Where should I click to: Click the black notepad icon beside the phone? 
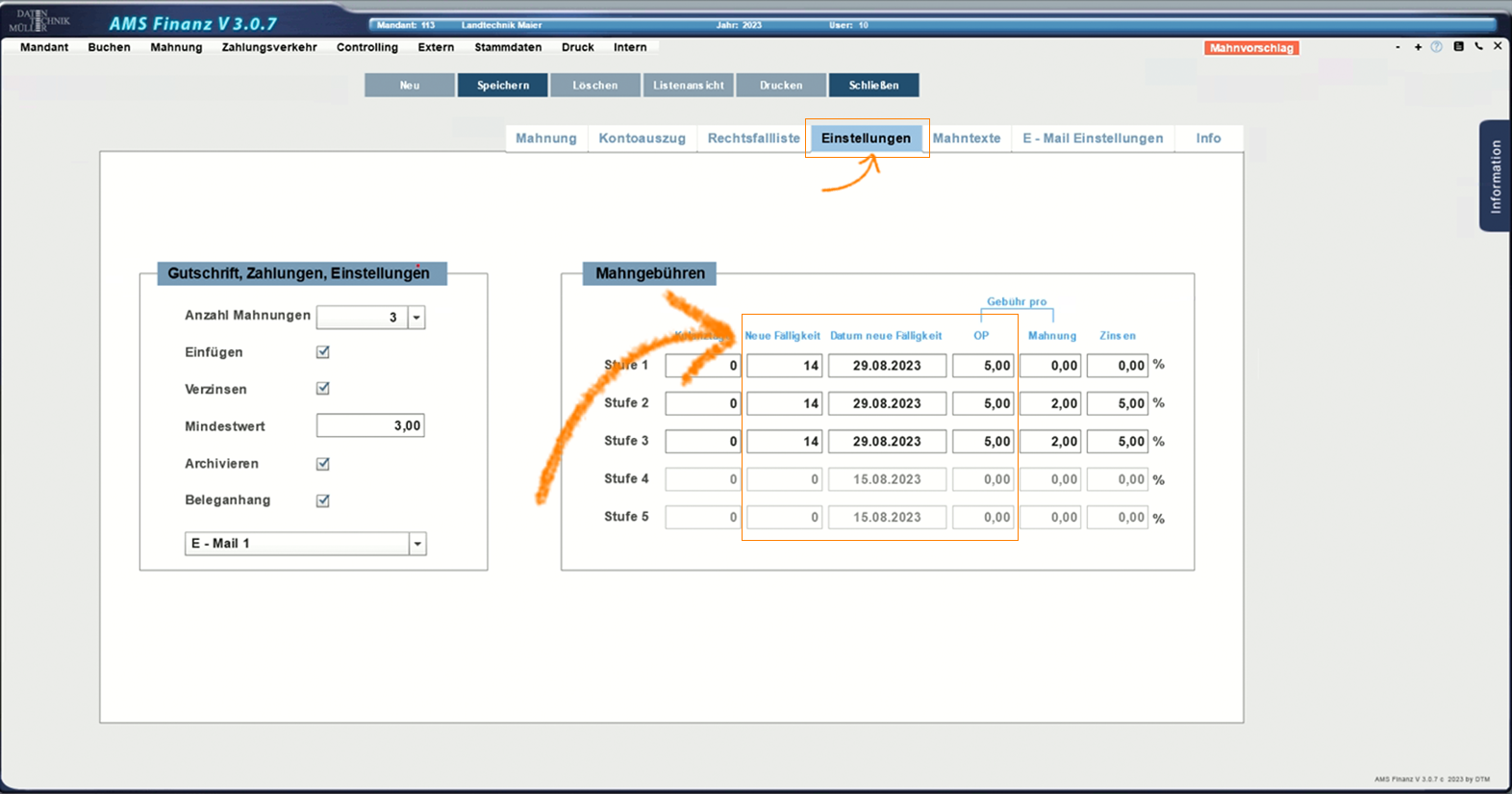click(x=1458, y=46)
